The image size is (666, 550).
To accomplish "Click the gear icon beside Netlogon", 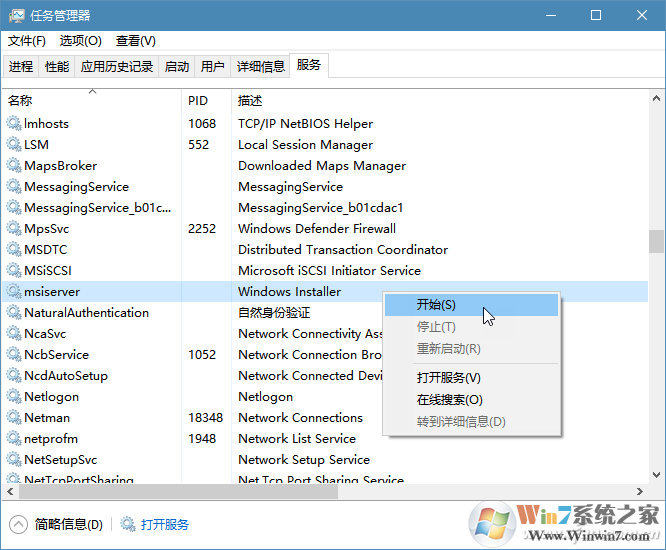I will [14, 397].
